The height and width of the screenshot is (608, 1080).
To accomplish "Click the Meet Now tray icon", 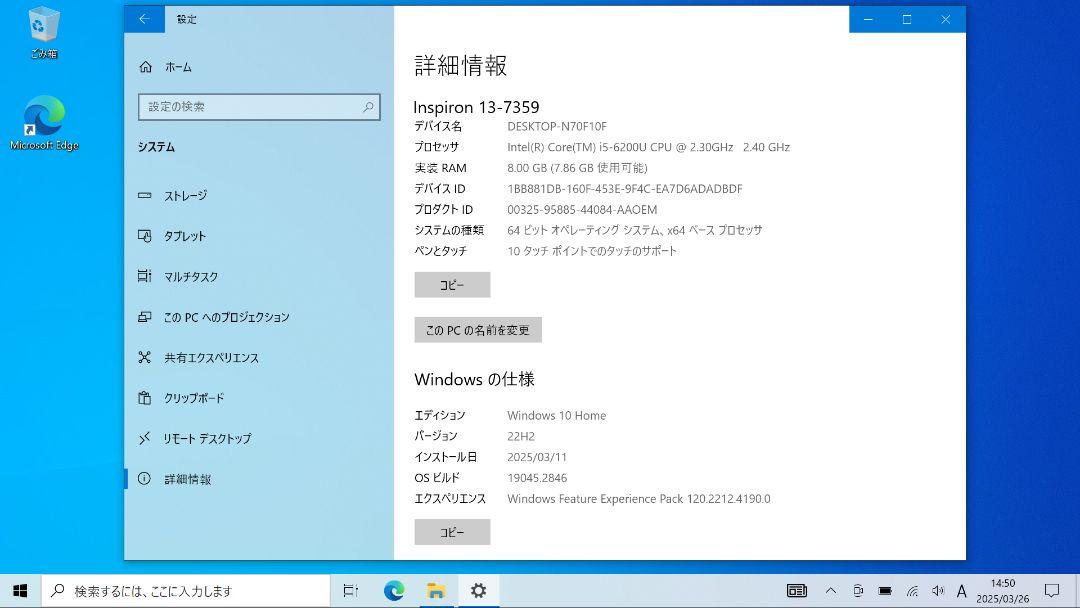I will pos(858,591).
